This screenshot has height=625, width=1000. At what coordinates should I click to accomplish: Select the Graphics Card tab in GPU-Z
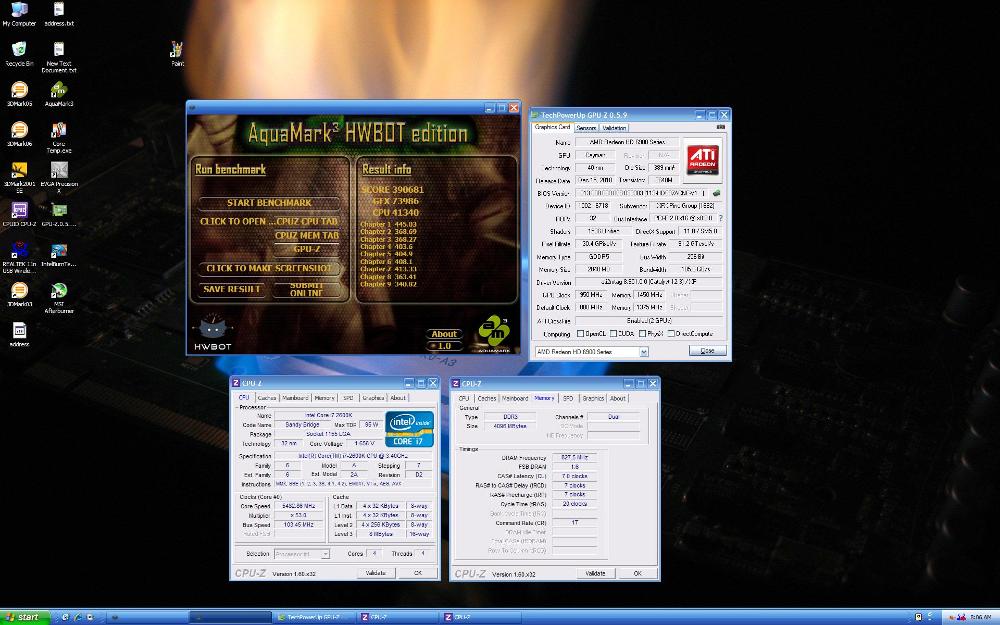pos(552,127)
